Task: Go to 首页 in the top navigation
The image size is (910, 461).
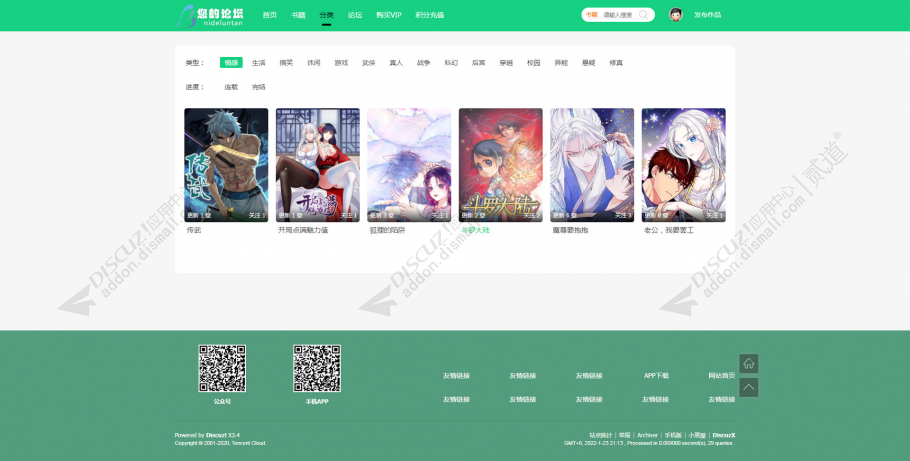Action: tap(269, 15)
